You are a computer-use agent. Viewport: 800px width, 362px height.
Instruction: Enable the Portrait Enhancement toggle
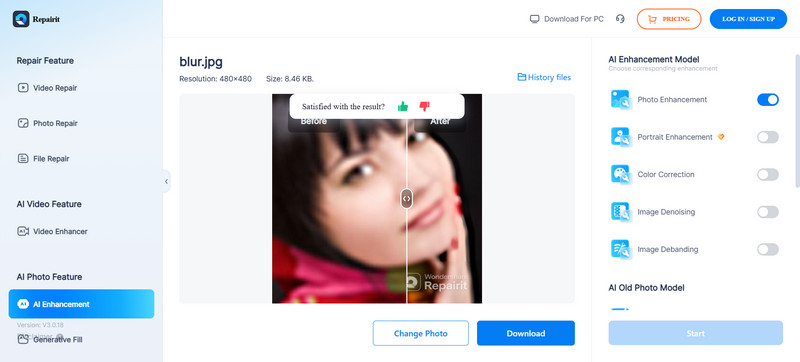click(x=767, y=137)
